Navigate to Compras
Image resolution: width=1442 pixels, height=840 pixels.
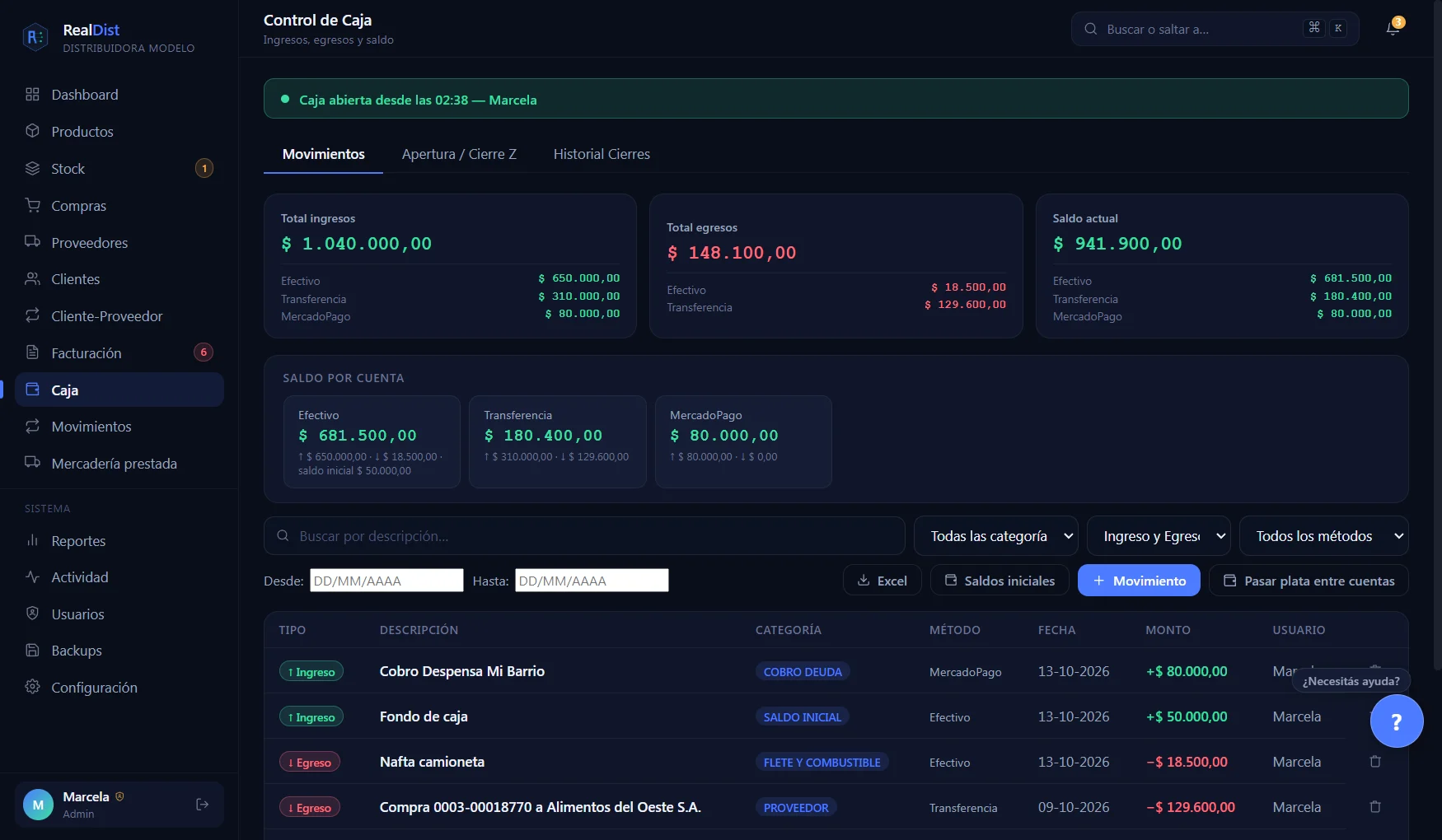pos(119,206)
